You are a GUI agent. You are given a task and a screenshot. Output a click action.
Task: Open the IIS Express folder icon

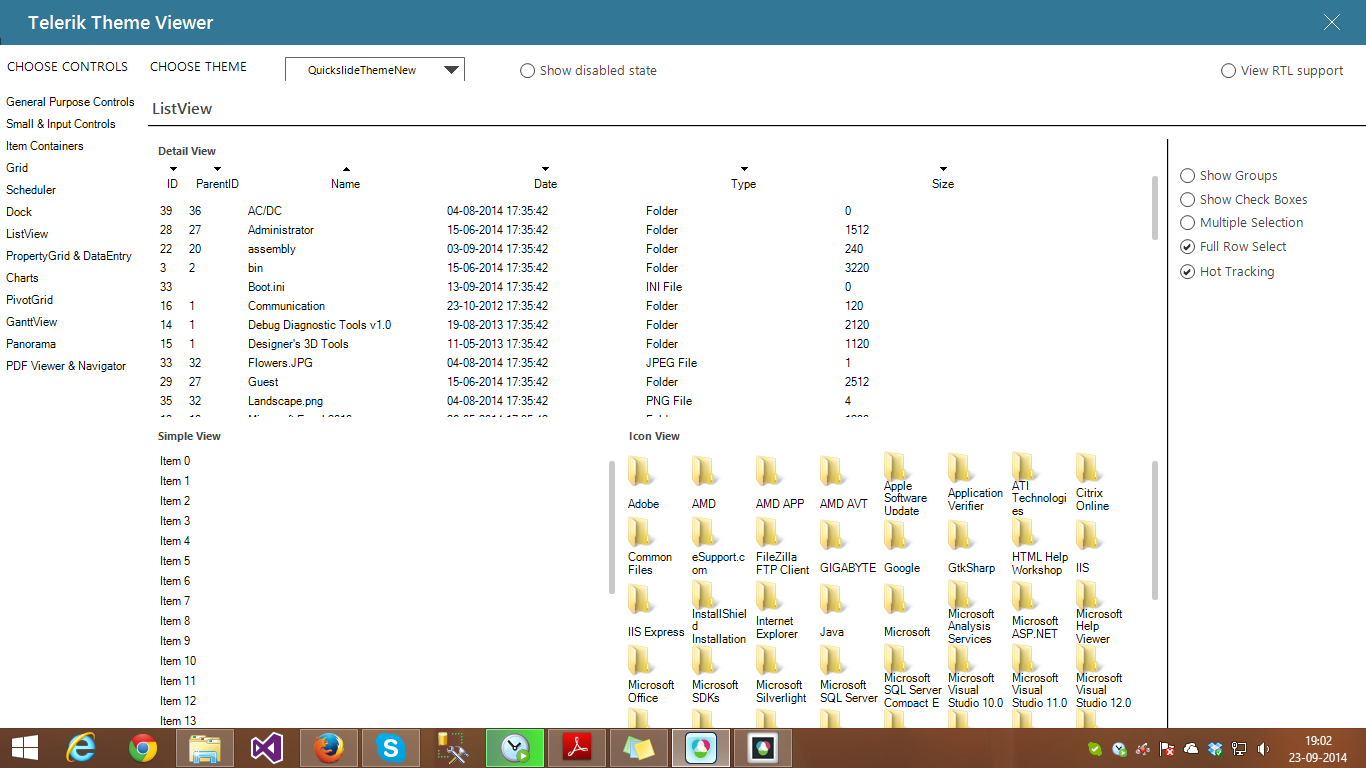tap(641, 599)
